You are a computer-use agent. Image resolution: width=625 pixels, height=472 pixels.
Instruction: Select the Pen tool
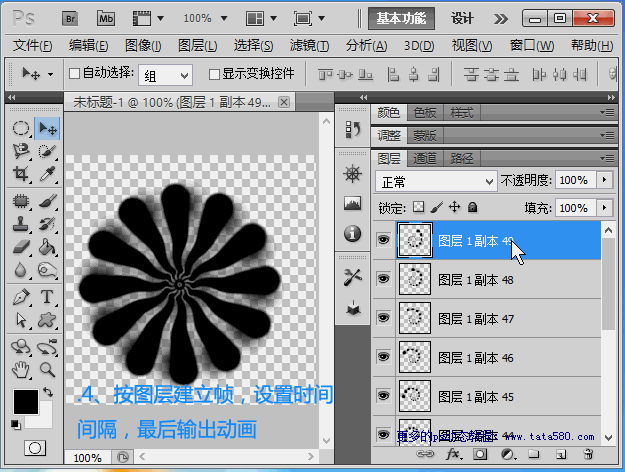point(21,297)
